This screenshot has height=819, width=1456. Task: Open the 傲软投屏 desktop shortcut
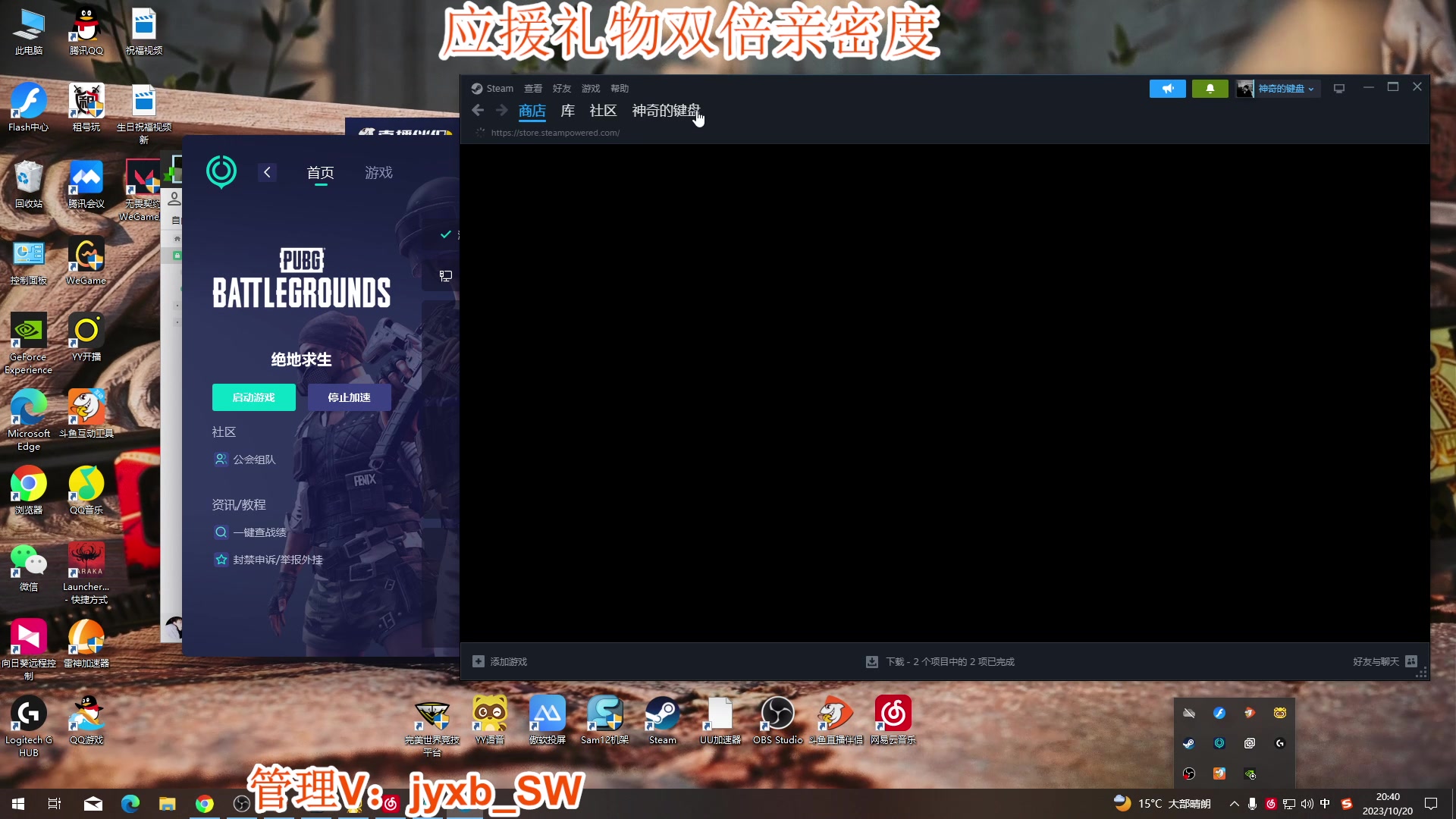coord(548,720)
